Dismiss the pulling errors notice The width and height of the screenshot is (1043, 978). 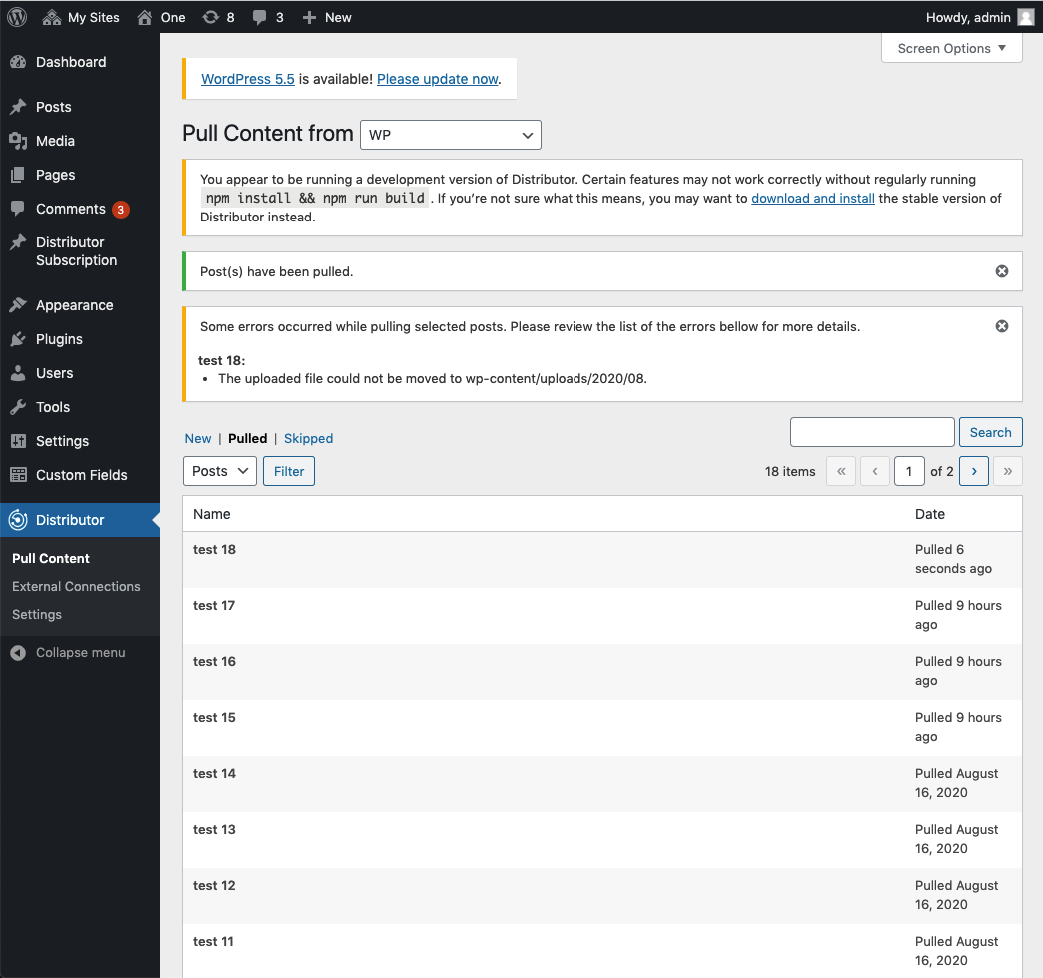coord(1002,326)
